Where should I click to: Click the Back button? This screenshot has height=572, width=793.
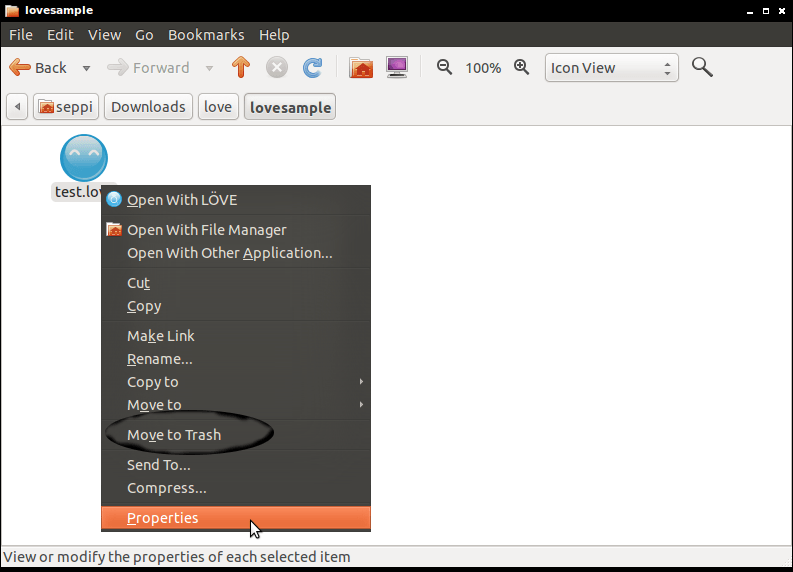tap(39, 68)
